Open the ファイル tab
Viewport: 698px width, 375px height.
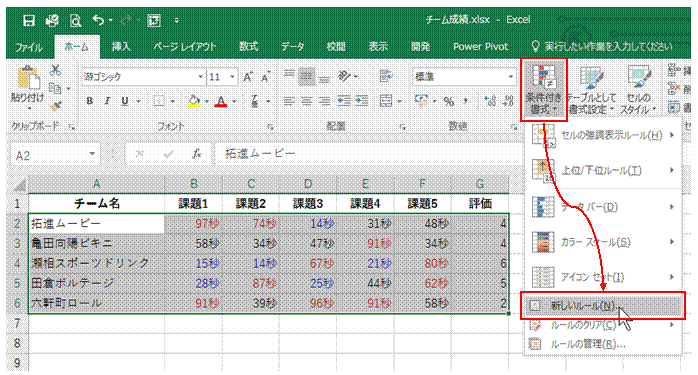[29, 47]
